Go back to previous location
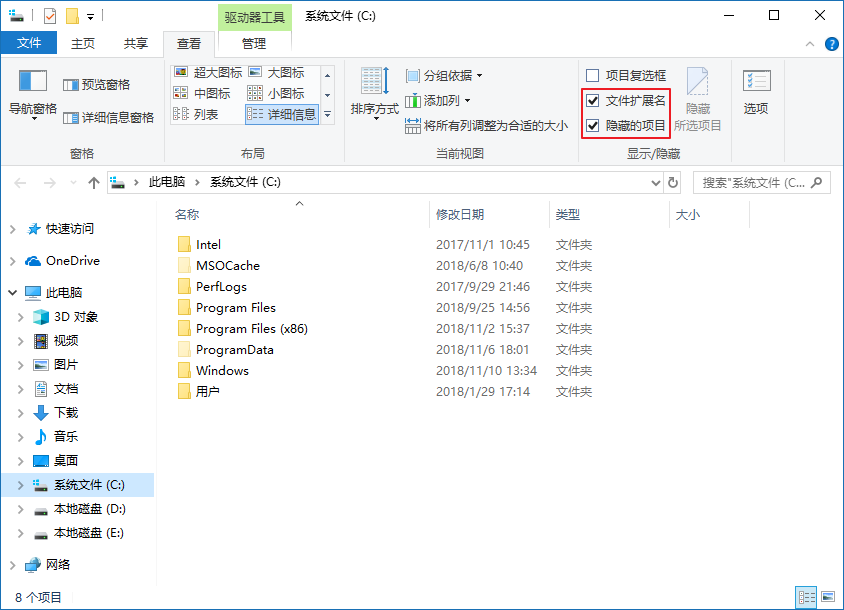 (20, 183)
